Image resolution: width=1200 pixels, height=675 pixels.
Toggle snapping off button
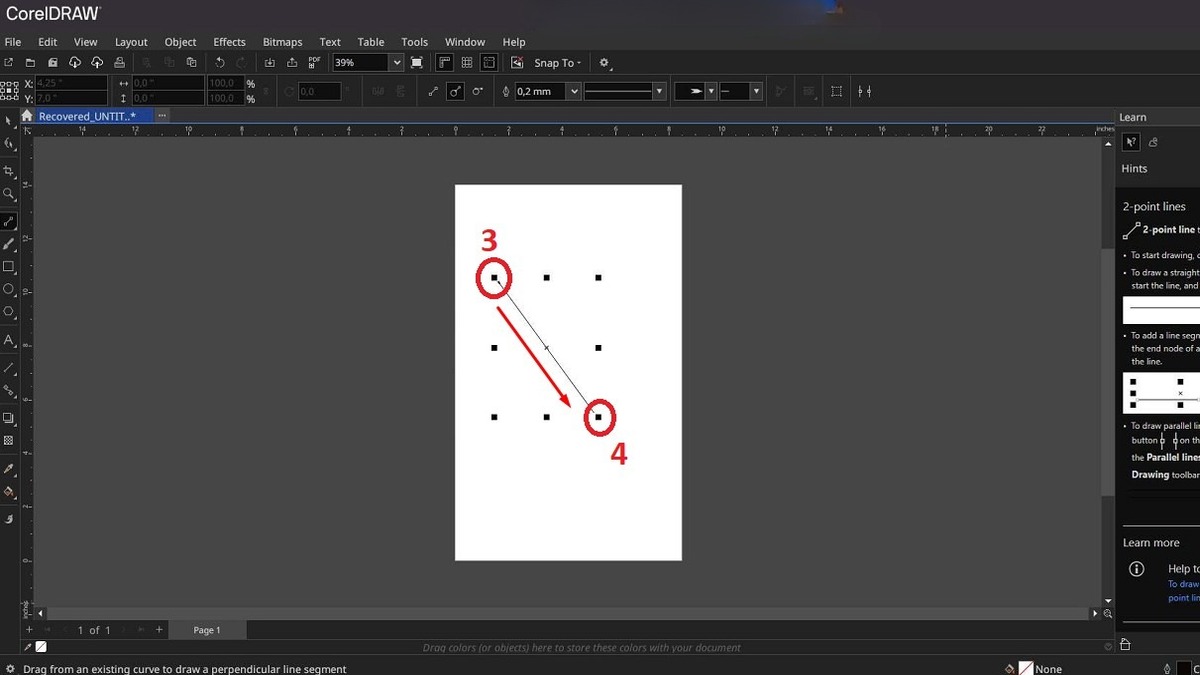coord(517,62)
